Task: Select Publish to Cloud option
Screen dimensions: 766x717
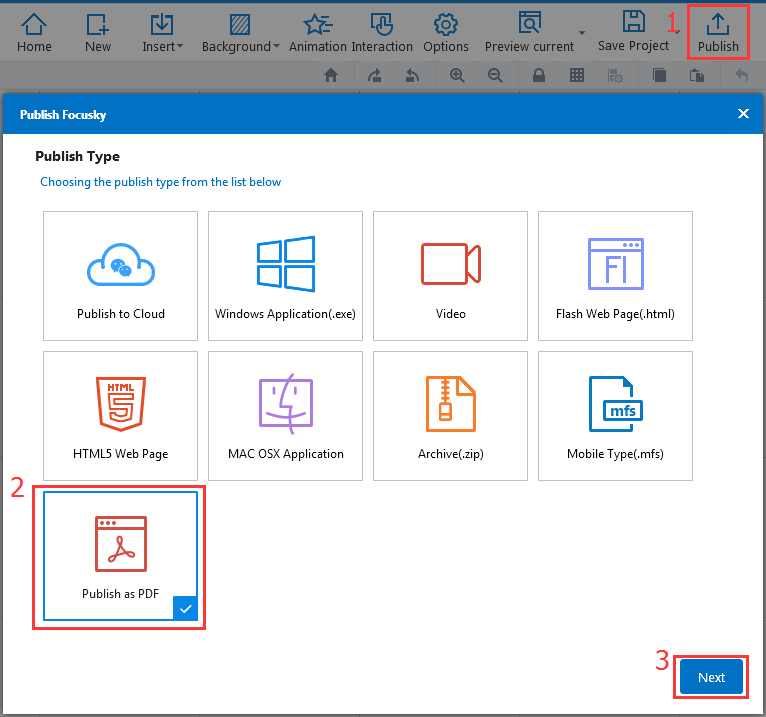Action: pos(120,276)
